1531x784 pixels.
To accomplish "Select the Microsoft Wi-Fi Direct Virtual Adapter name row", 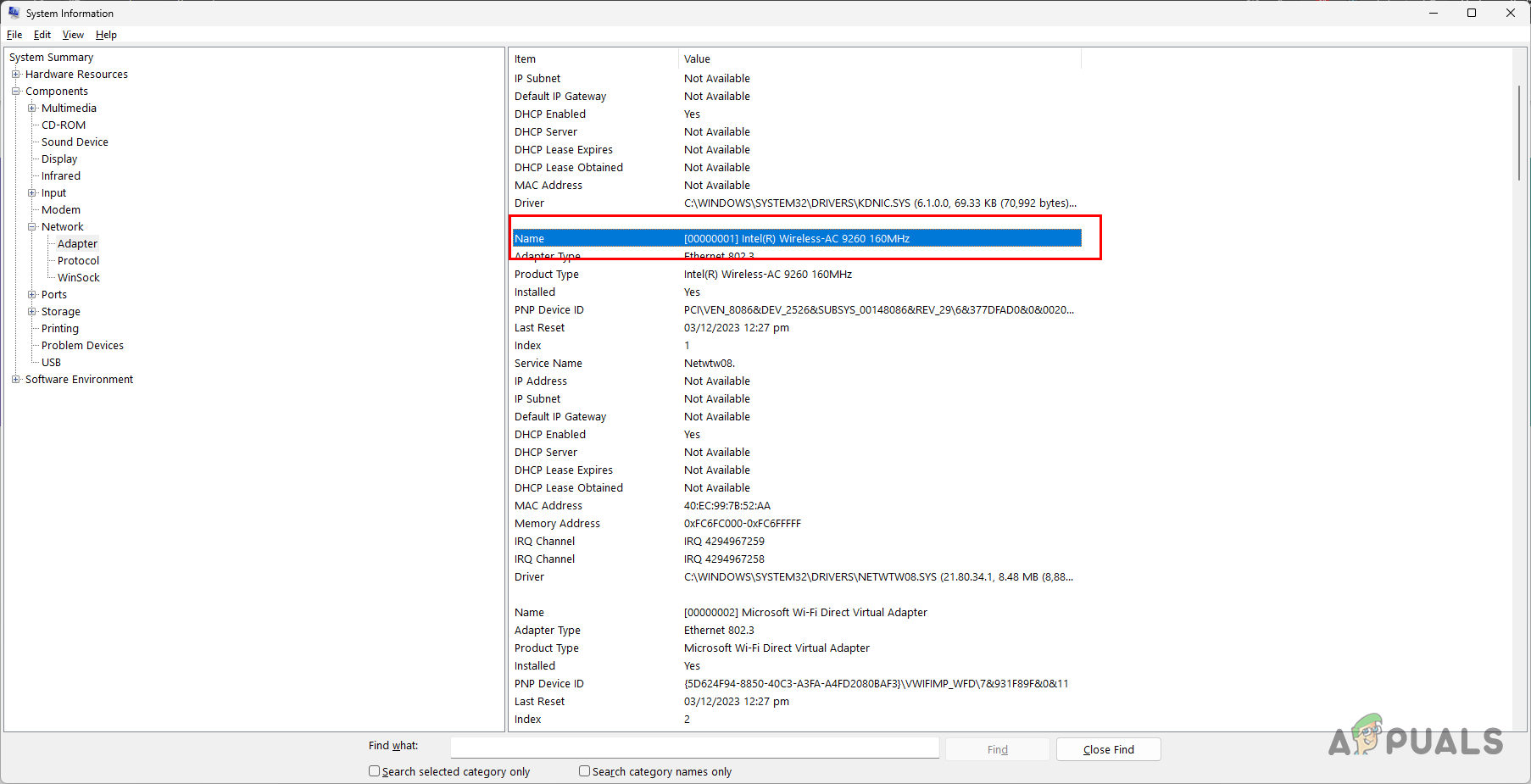I will pyautogui.click(x=797, y=612).
